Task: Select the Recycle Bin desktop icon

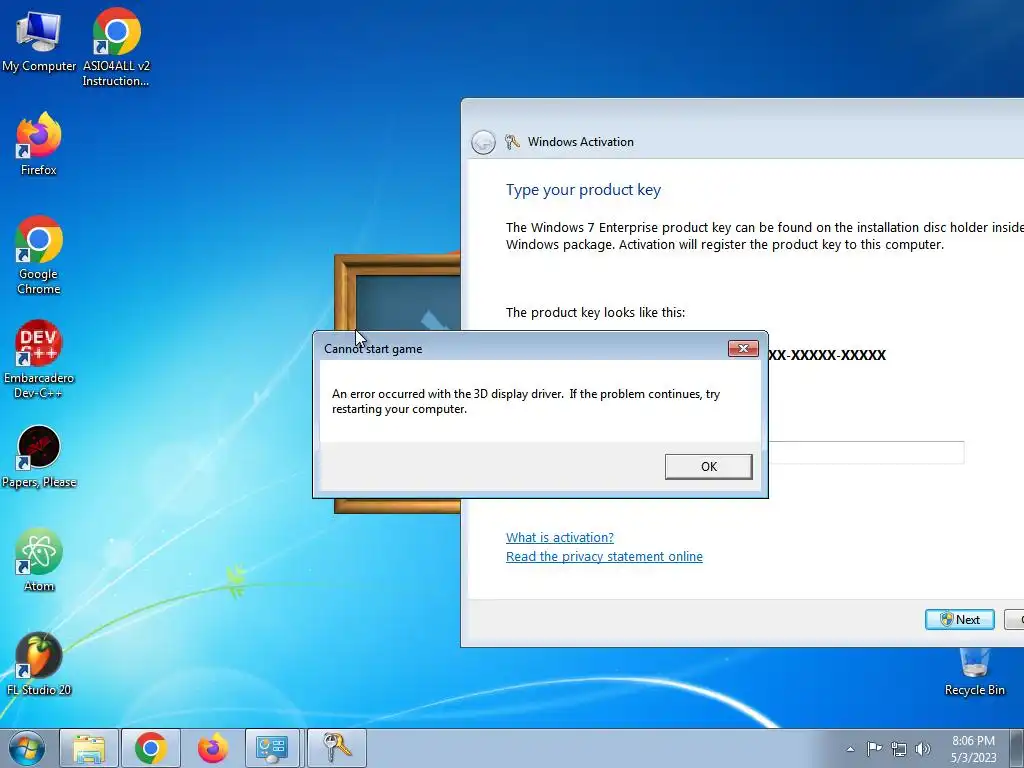Action: pyautogui.click(x=974, y=671)
